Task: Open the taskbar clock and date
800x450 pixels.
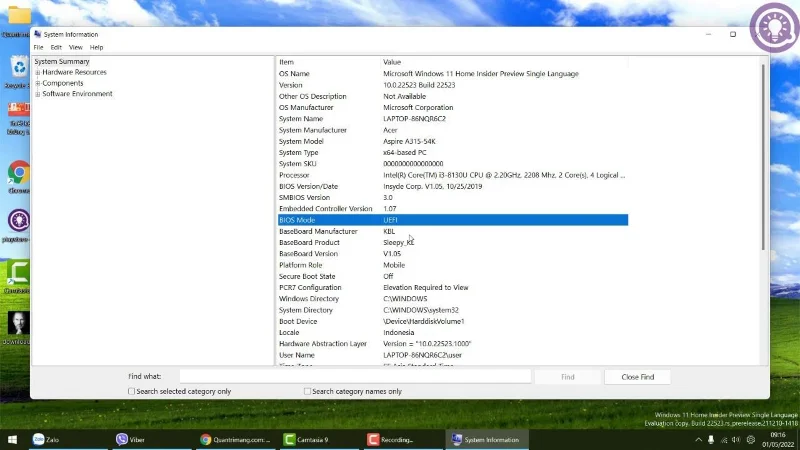Action: click(778, 440)
